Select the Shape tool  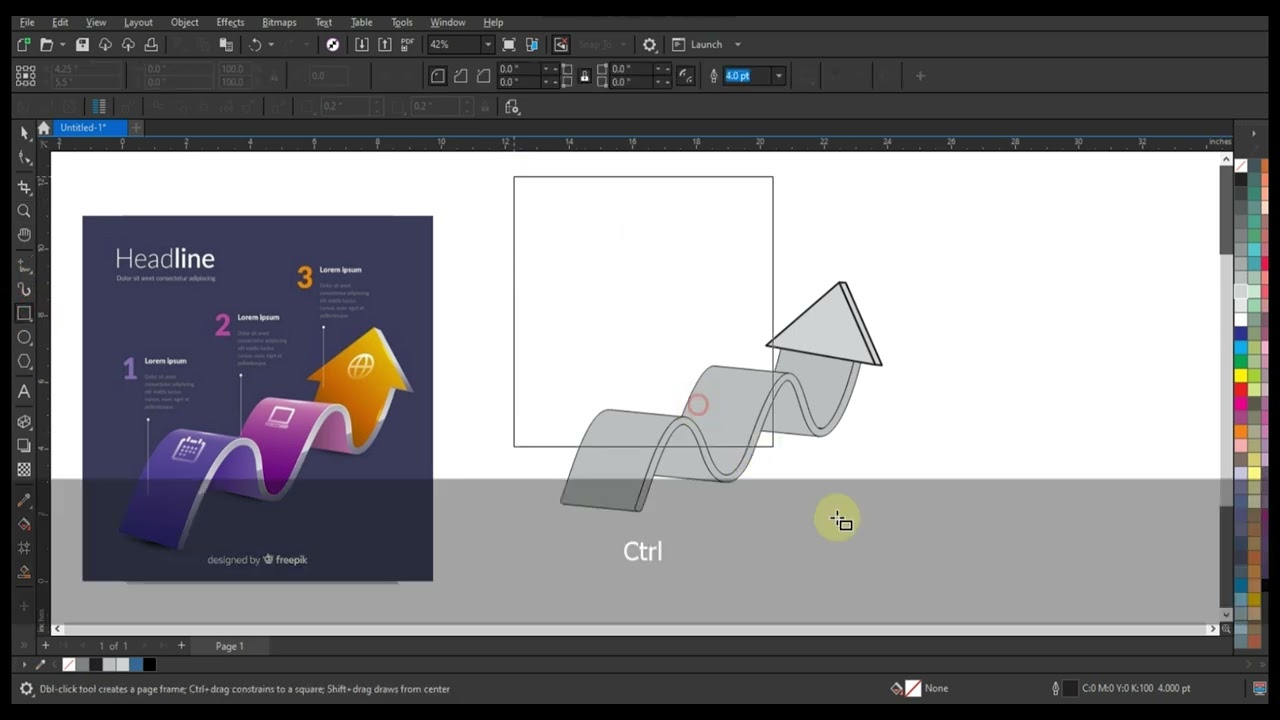pos(24,158)
